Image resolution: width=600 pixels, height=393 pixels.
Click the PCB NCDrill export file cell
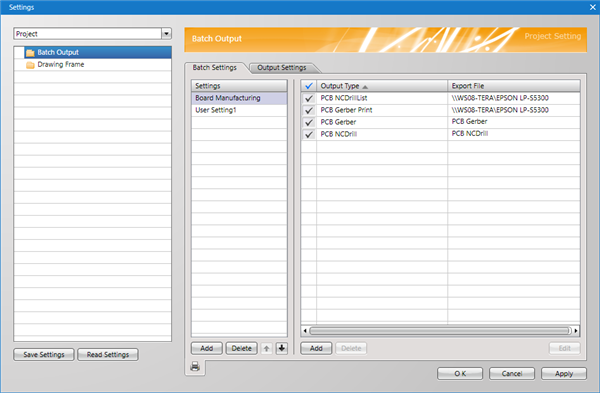click(x=514, y=134)
